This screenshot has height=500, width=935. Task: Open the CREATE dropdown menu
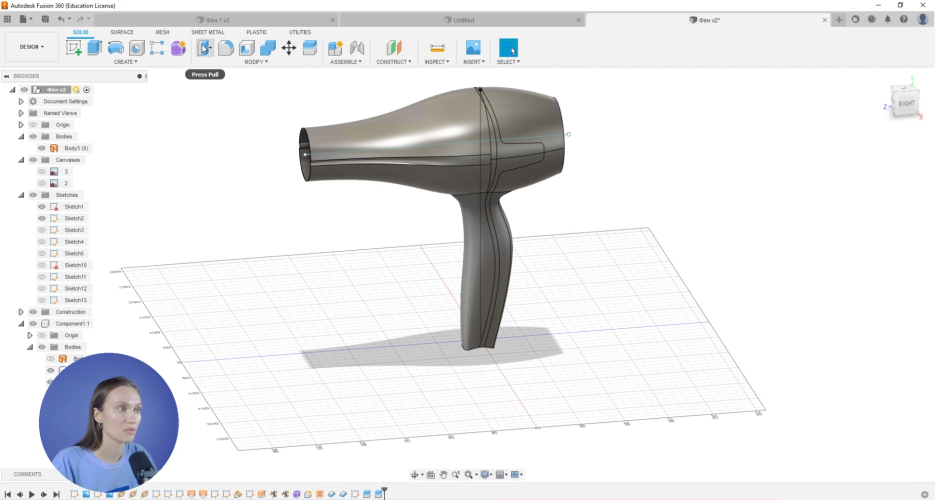[125, 61]
